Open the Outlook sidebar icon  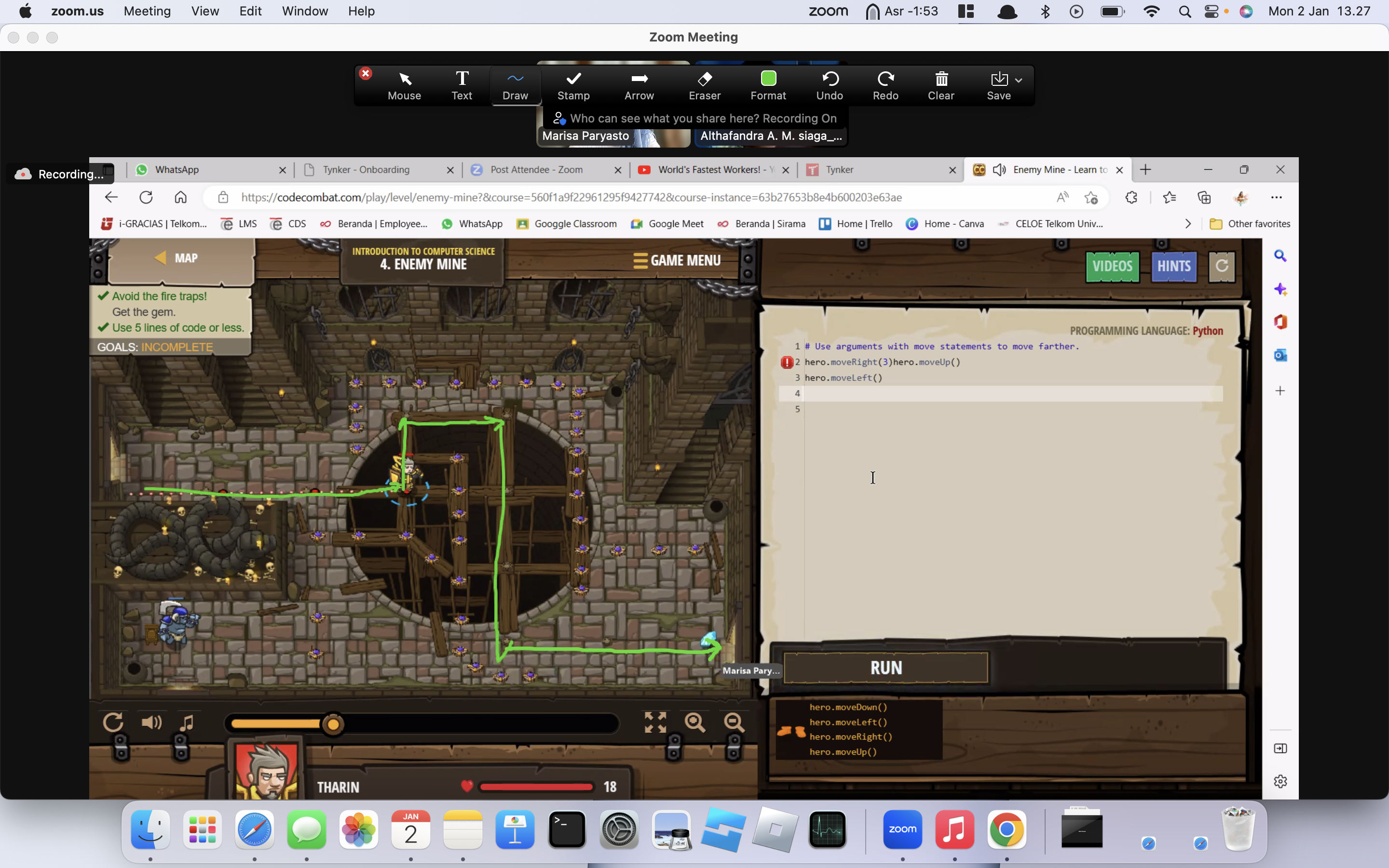1280,355
